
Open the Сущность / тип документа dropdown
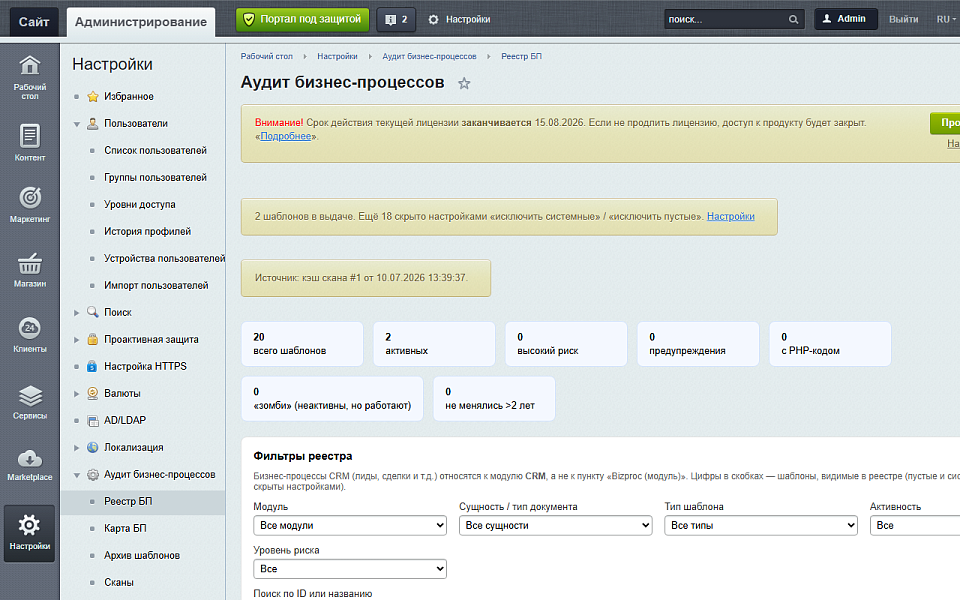(555, 525)
